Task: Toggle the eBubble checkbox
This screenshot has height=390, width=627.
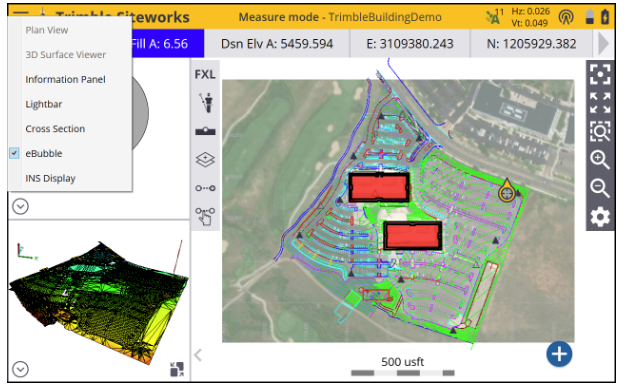Action: 14,153
